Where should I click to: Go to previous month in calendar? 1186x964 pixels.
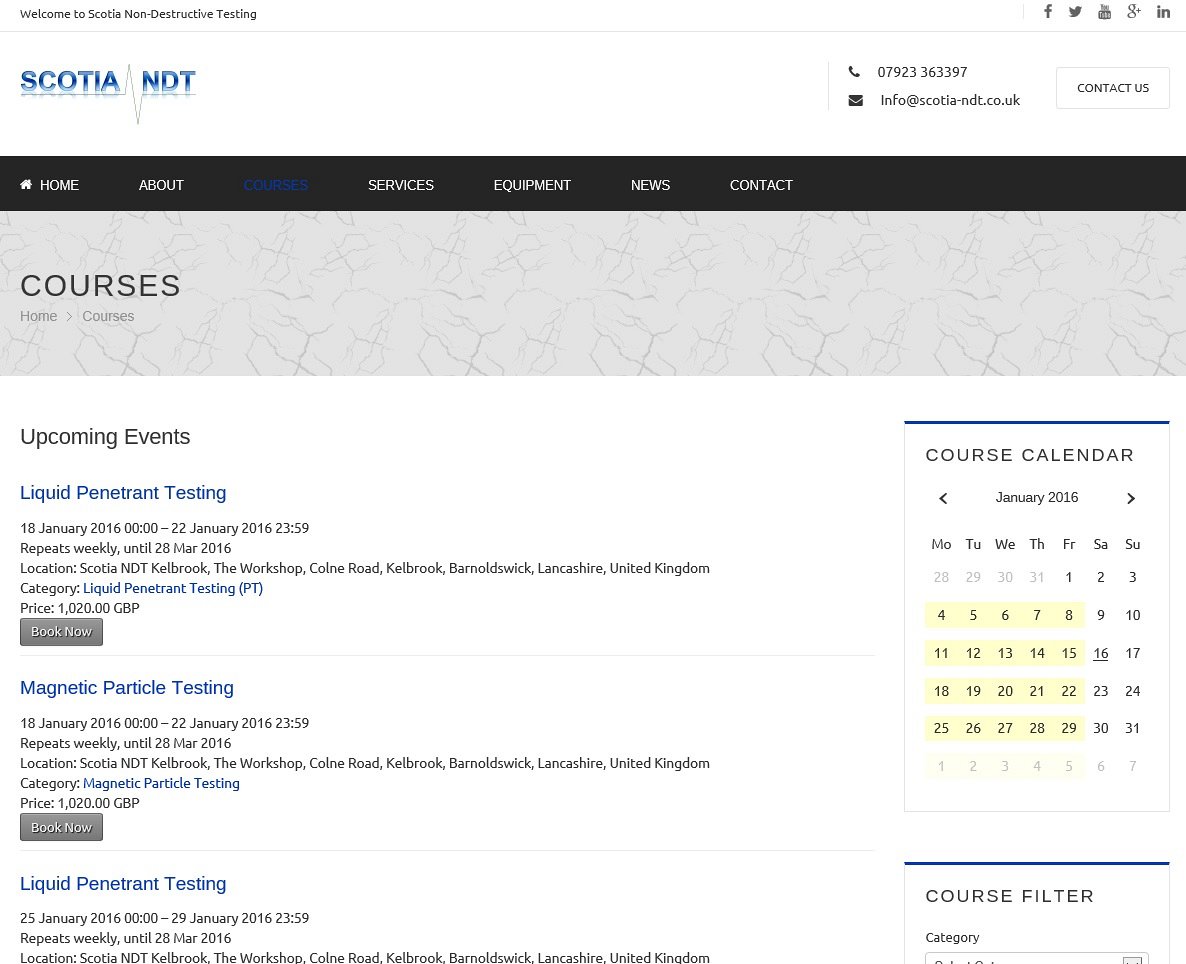[x=942, y=498]
